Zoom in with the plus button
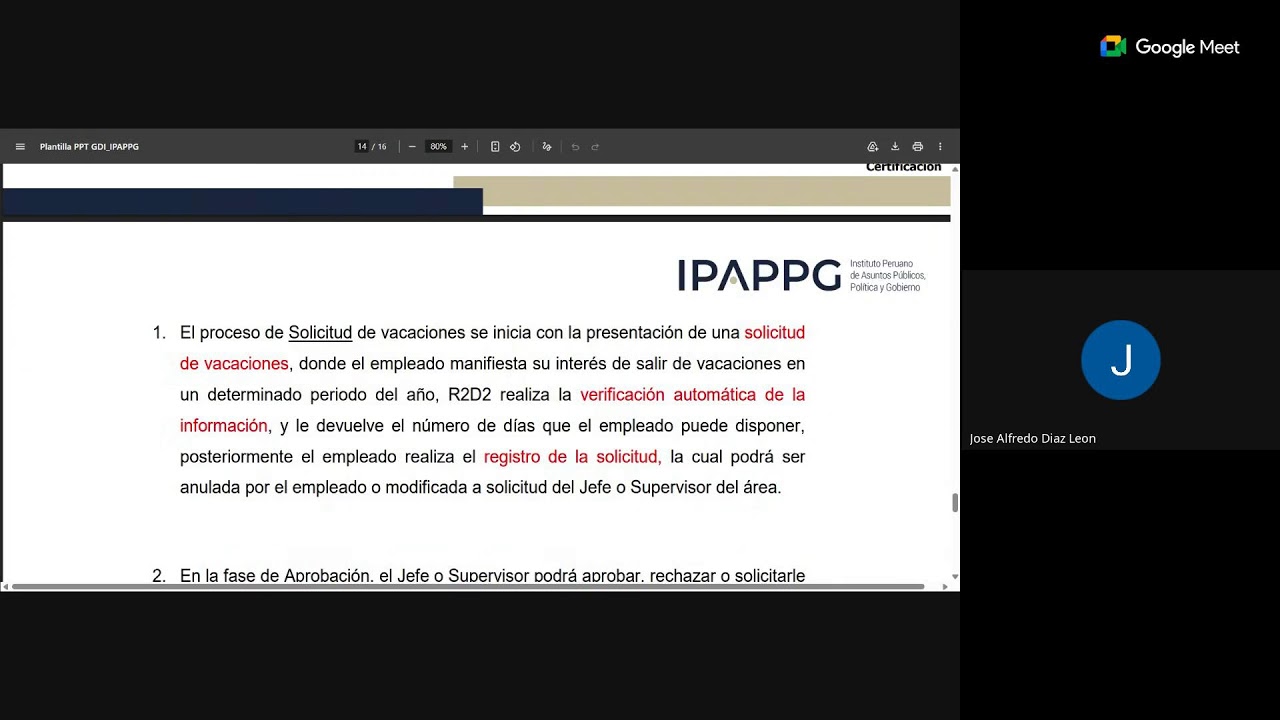Viewport: 1280px width, 720px height. point(464,147)
